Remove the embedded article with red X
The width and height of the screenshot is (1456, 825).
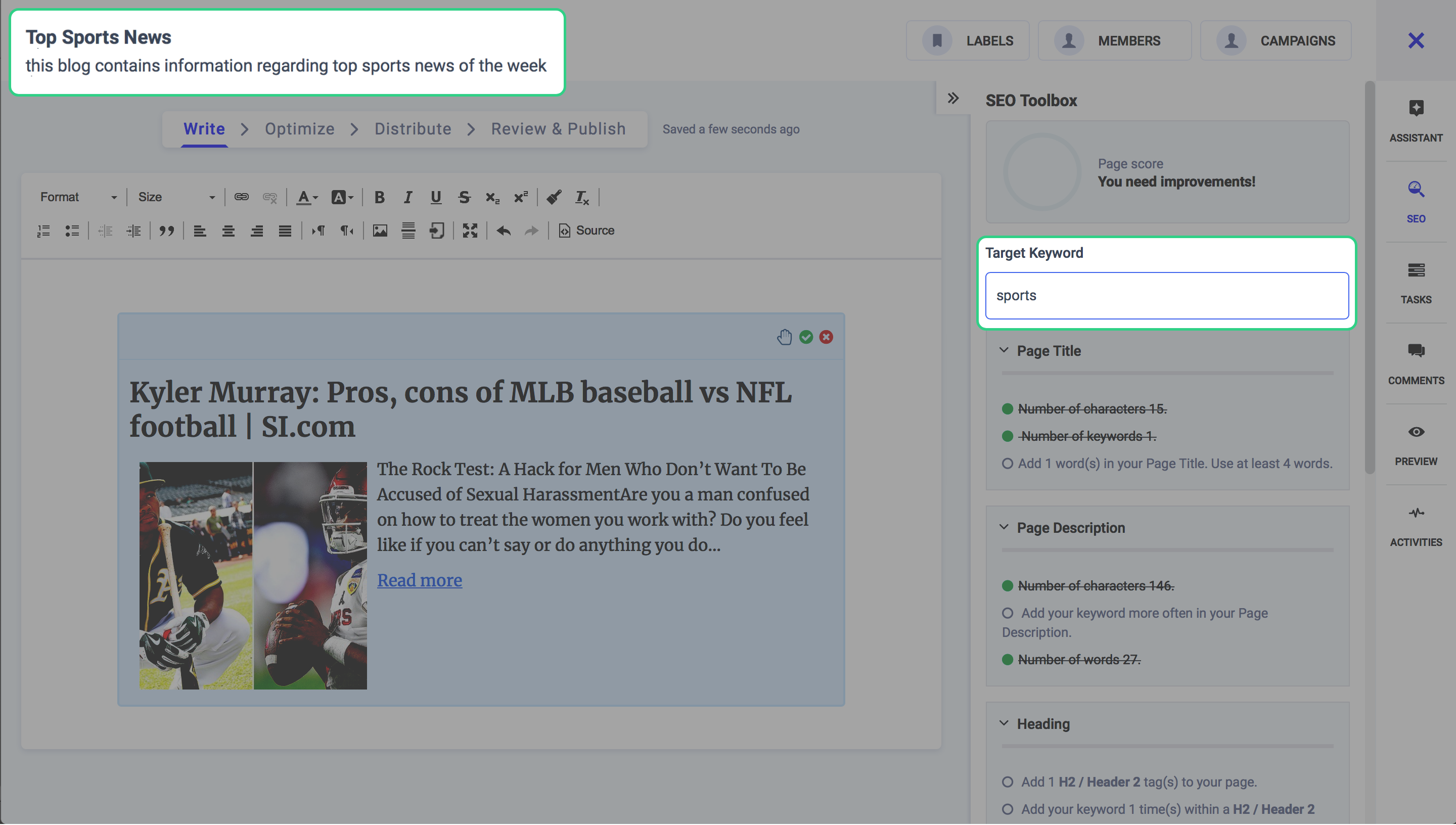[827, 337]
